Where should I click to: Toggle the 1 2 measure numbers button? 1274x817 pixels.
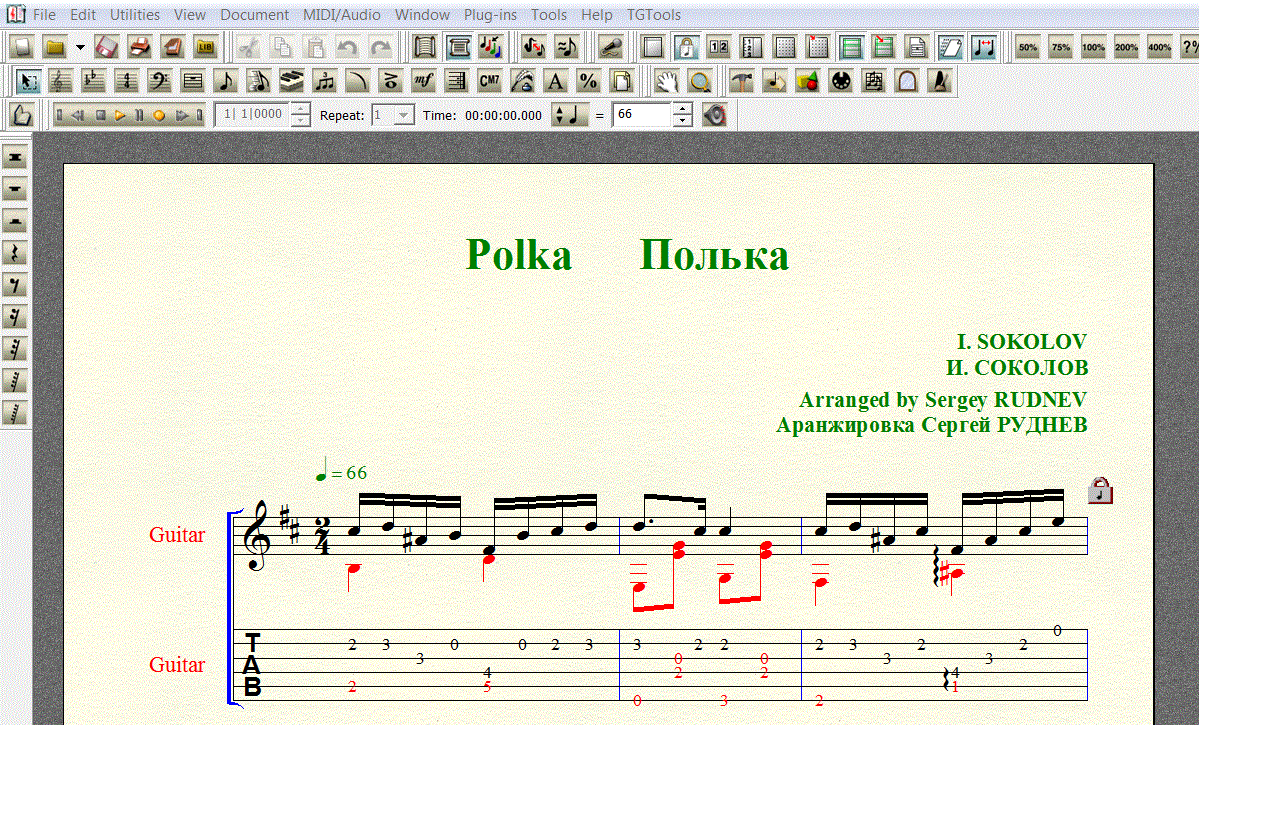718,47
